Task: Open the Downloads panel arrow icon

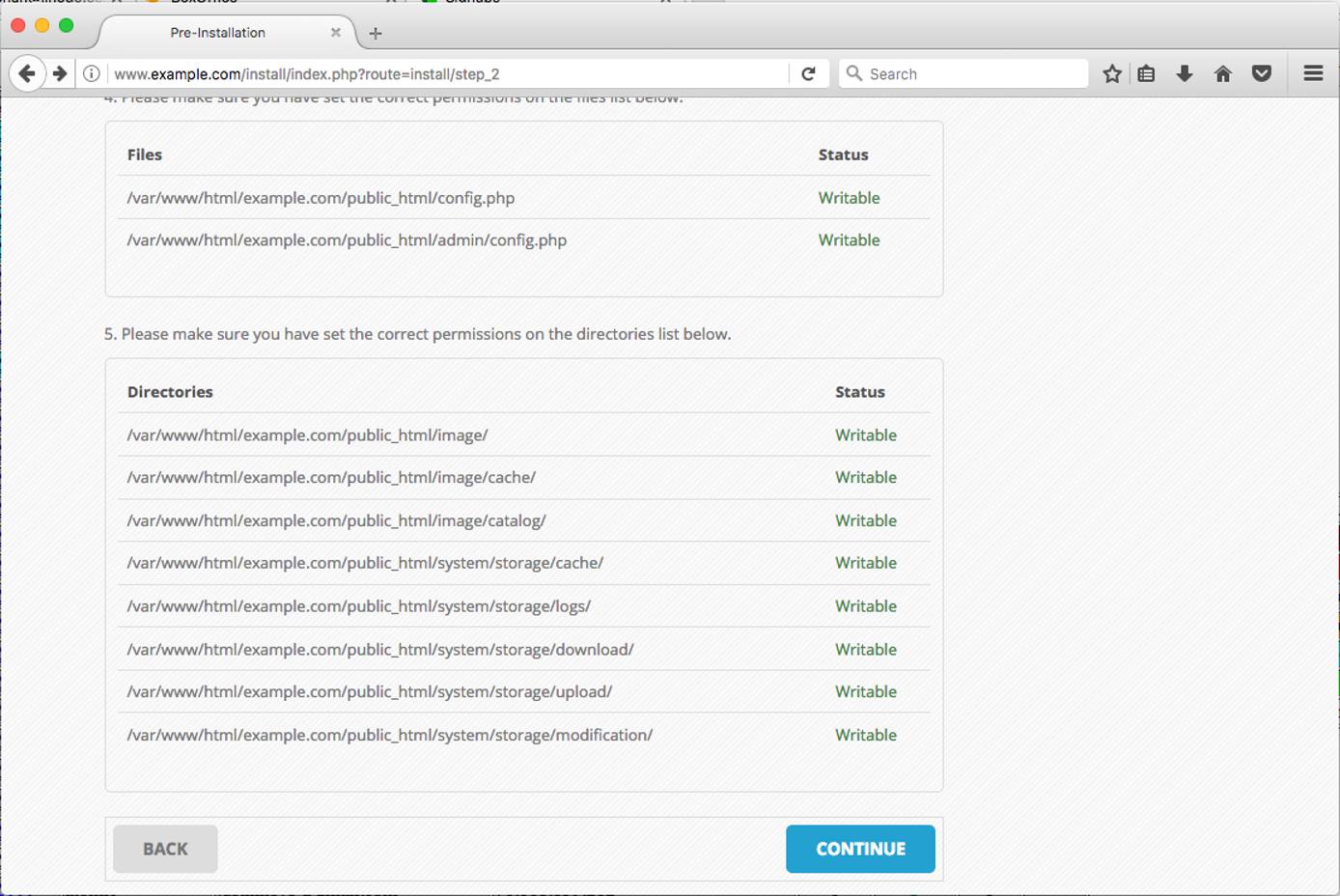Action: click(x=1185, y=72)
